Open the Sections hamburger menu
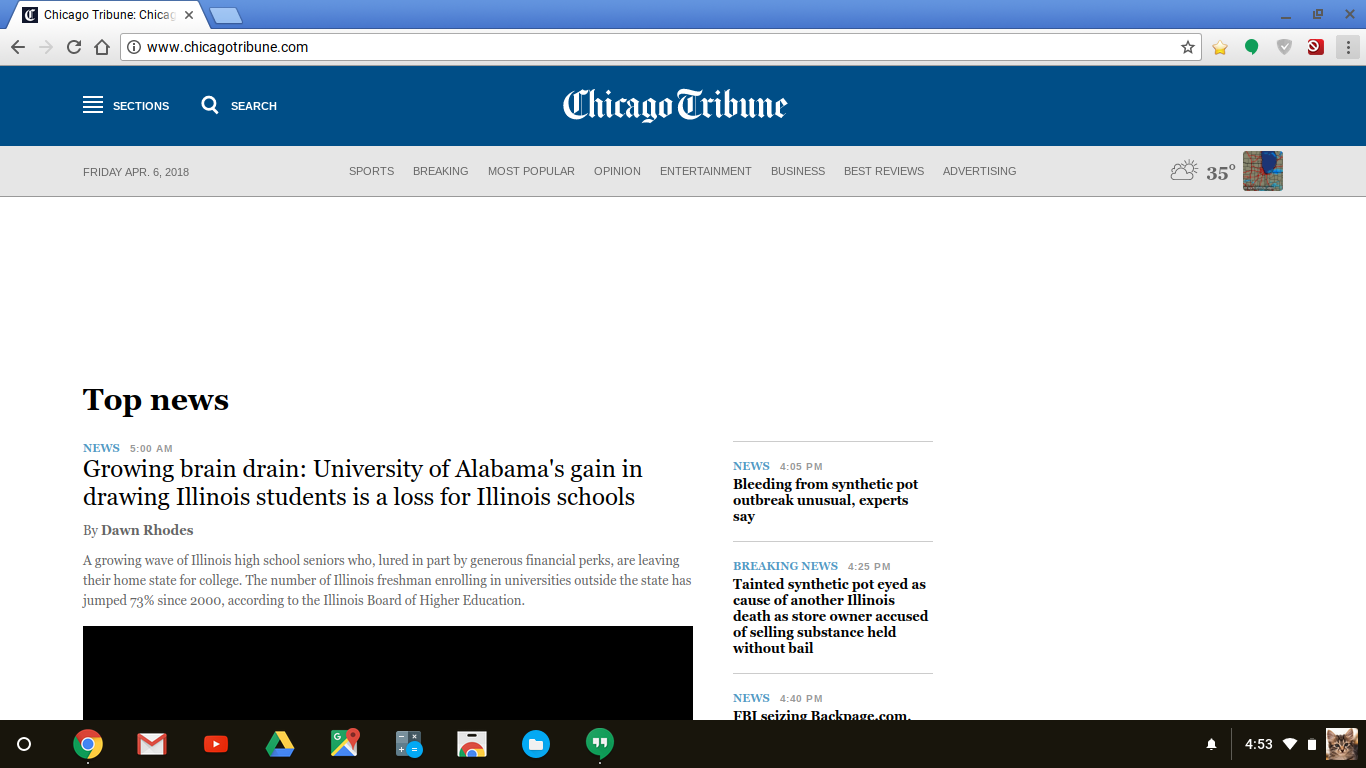 pyautogui.click(x=93, y=105)
